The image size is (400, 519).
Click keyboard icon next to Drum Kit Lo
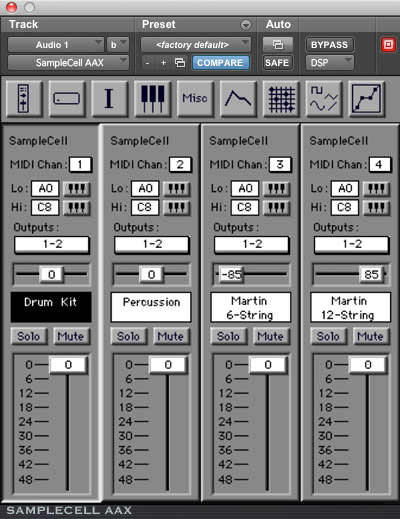pos(77,189)
